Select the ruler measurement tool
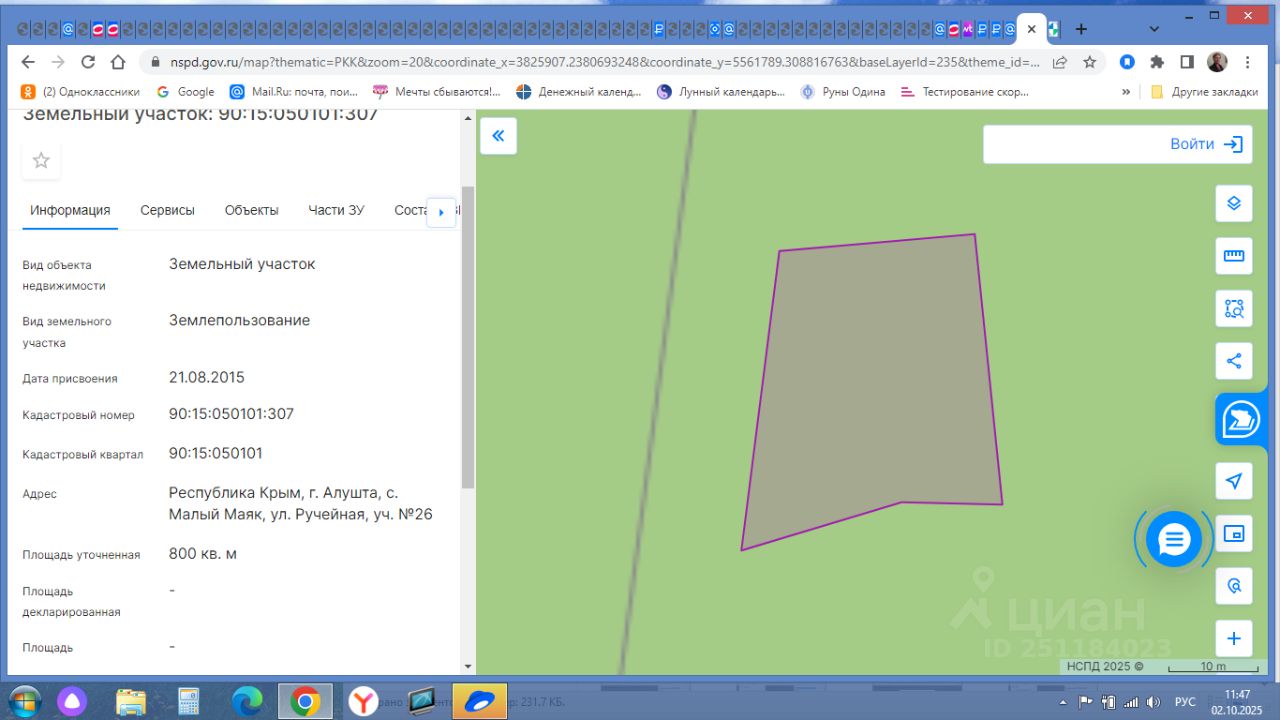The width and height of the screenshot is (1280, 720). (x=1234, y=256)
